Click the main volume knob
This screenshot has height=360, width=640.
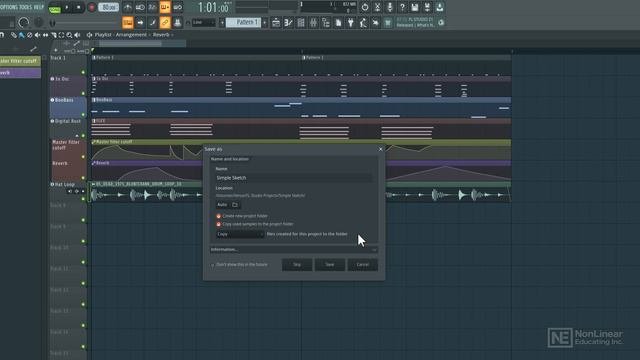click(24, 23)
